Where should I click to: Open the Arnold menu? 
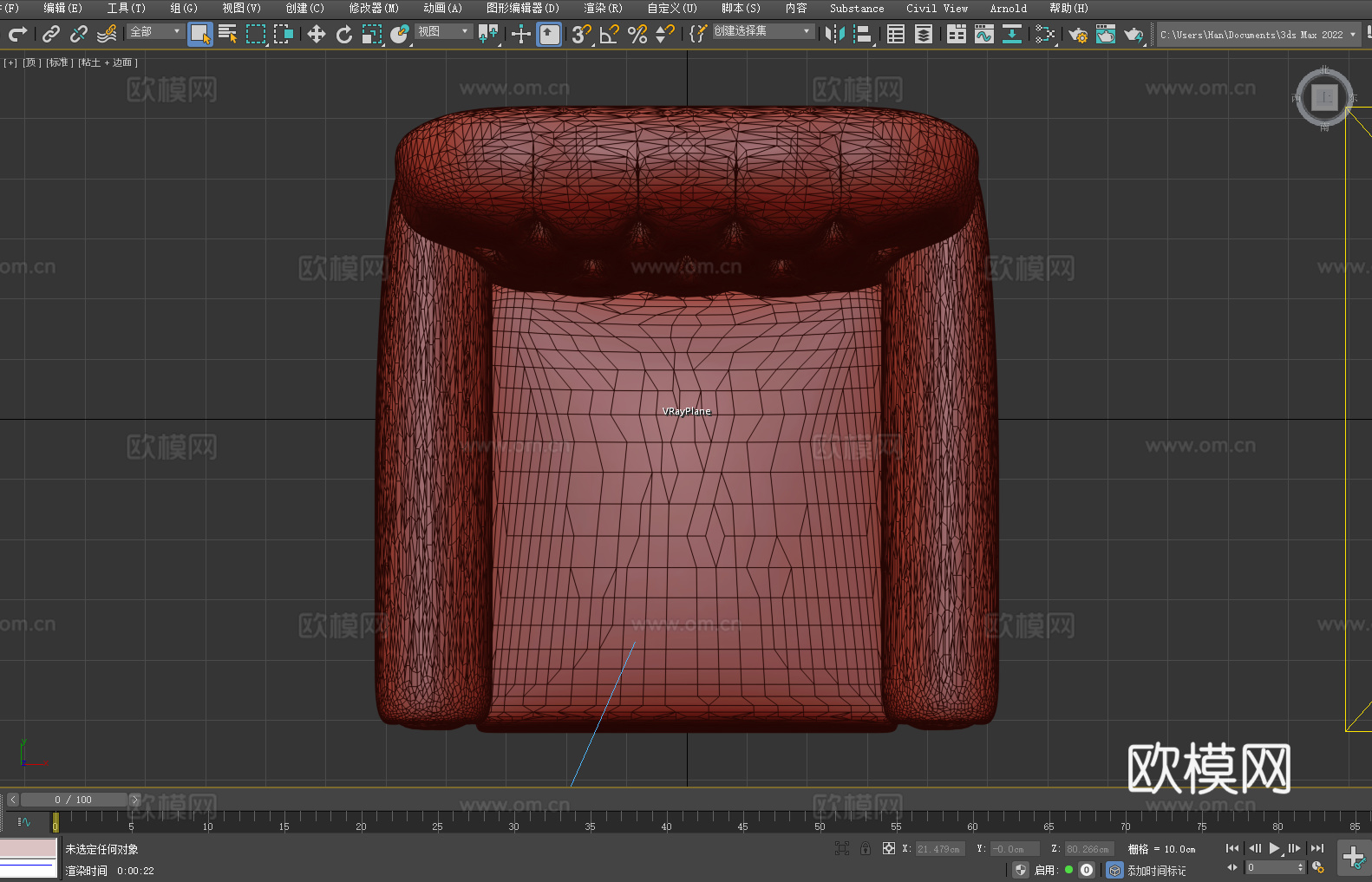coord(1009,8)
